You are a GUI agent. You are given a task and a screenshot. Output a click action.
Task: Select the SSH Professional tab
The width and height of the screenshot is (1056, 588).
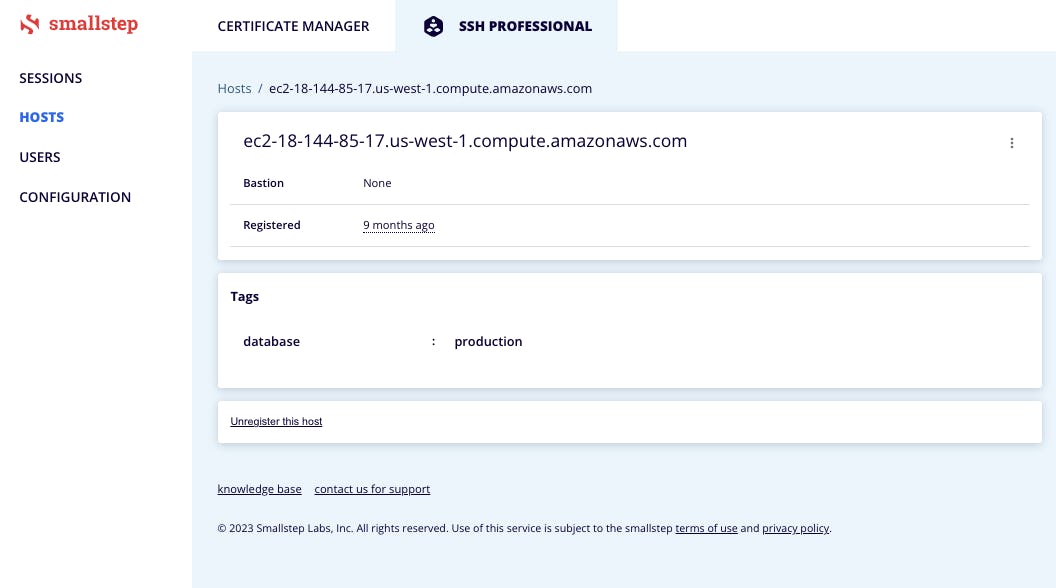click(x=524, y=26)
